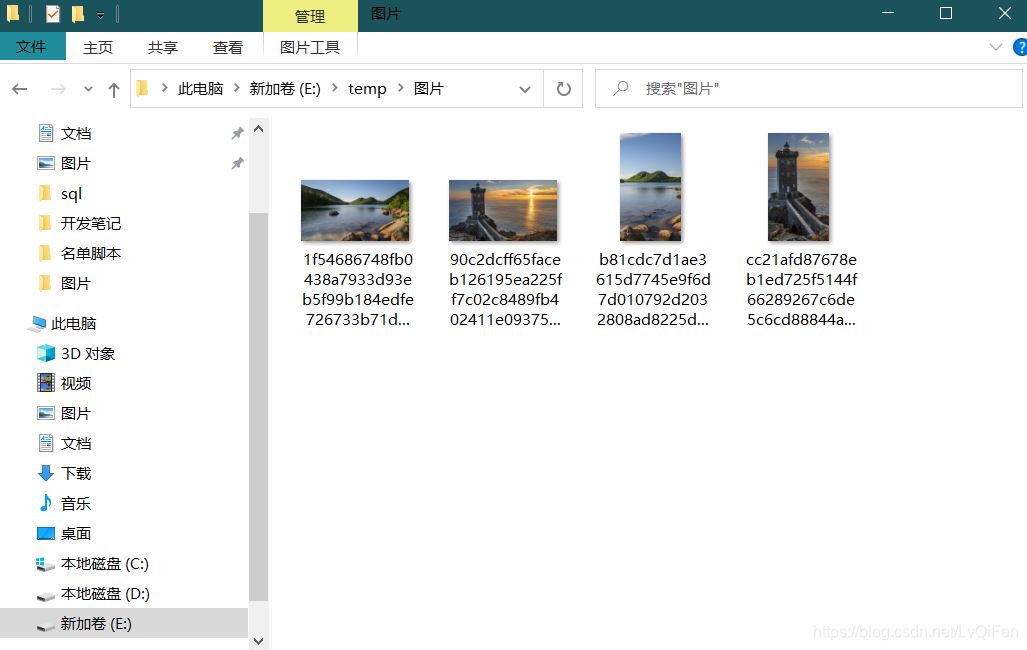Click the 下载 blue arrow icon
This screenshot has width=1027, height=650.
tap(46, 472)
